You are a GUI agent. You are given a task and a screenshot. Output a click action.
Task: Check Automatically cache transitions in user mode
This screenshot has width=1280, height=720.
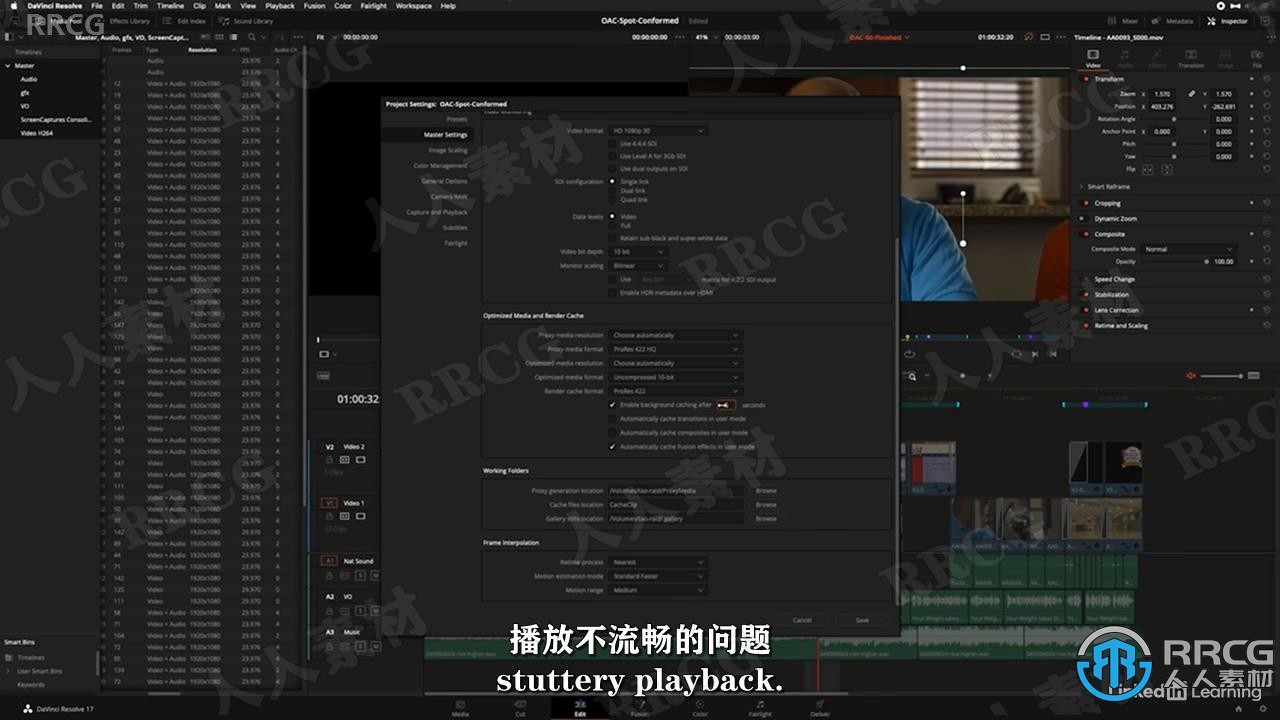(x=613, y=418)
